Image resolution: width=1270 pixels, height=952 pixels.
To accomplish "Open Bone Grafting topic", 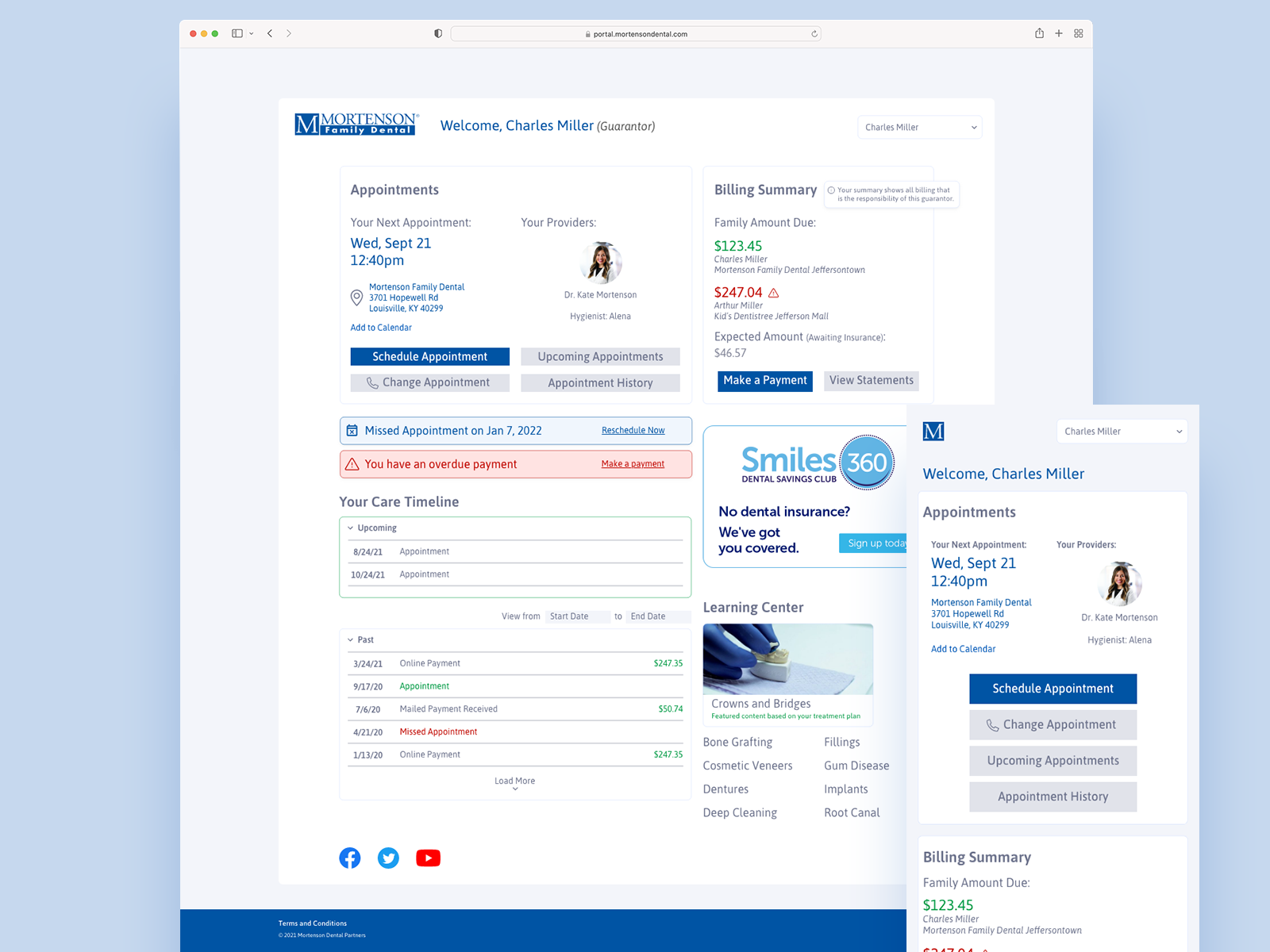I will pyautogui.click(x=737, y=743).
